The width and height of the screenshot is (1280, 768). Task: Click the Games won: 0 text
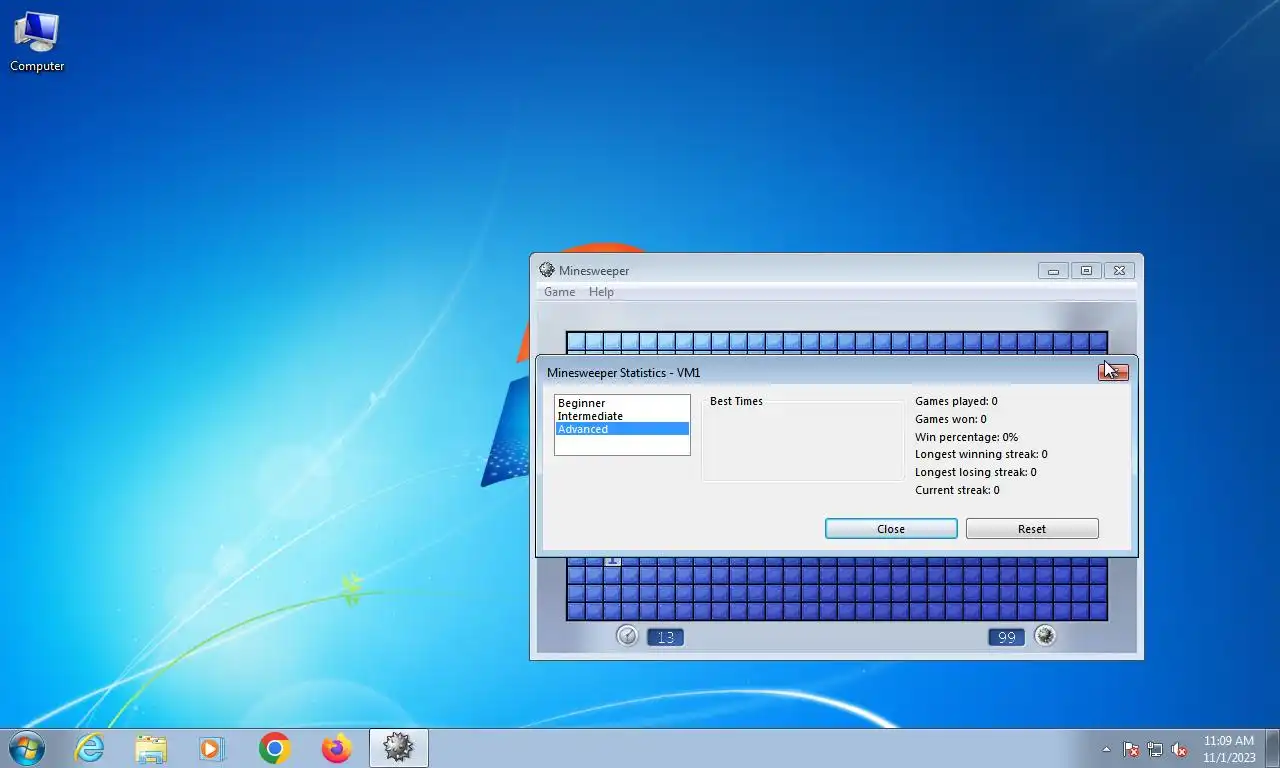coord(951,419)
